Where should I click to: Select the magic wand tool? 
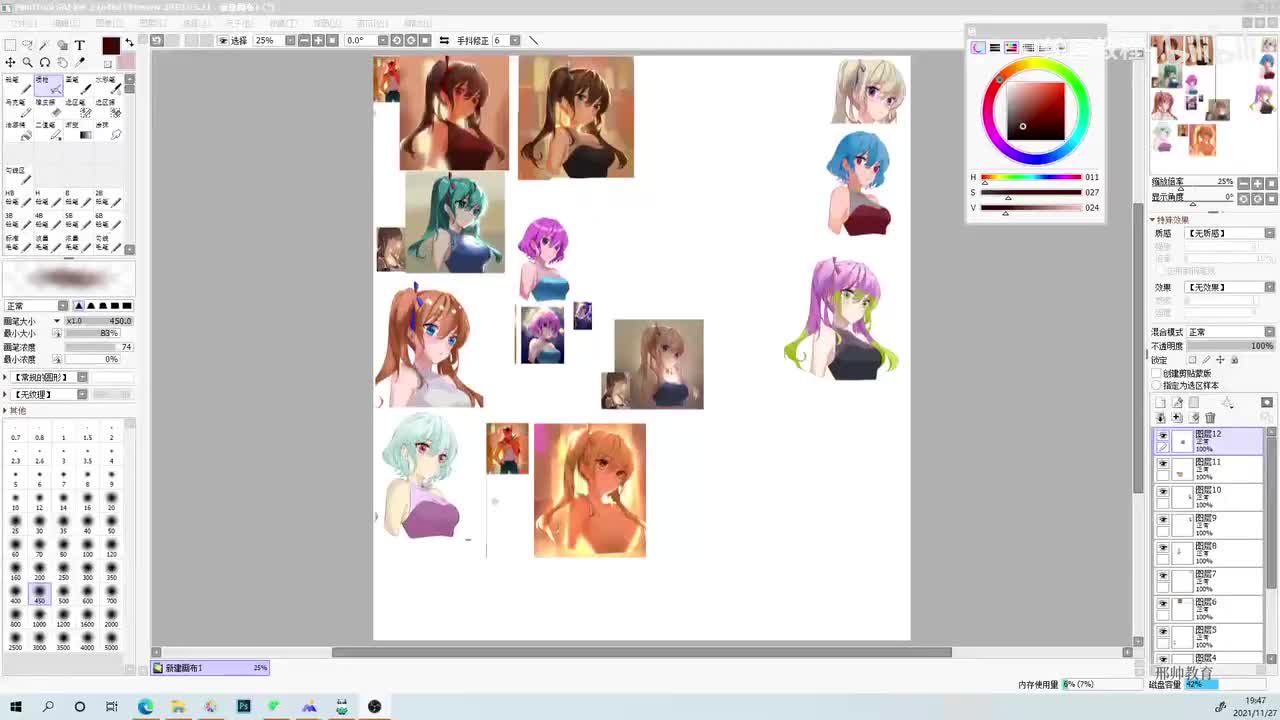[45, 45]
